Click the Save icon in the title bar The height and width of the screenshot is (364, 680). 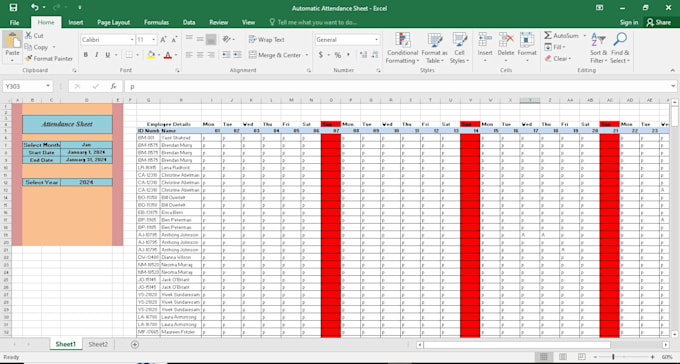[x=13, y=8]
